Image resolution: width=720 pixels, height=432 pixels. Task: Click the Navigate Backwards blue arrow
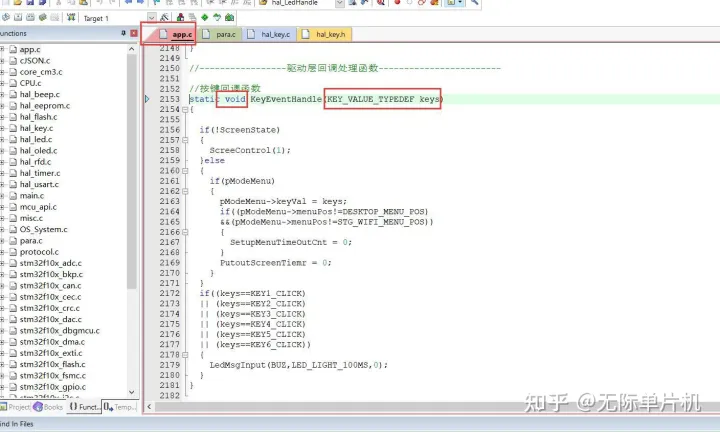tap(129, 2)
